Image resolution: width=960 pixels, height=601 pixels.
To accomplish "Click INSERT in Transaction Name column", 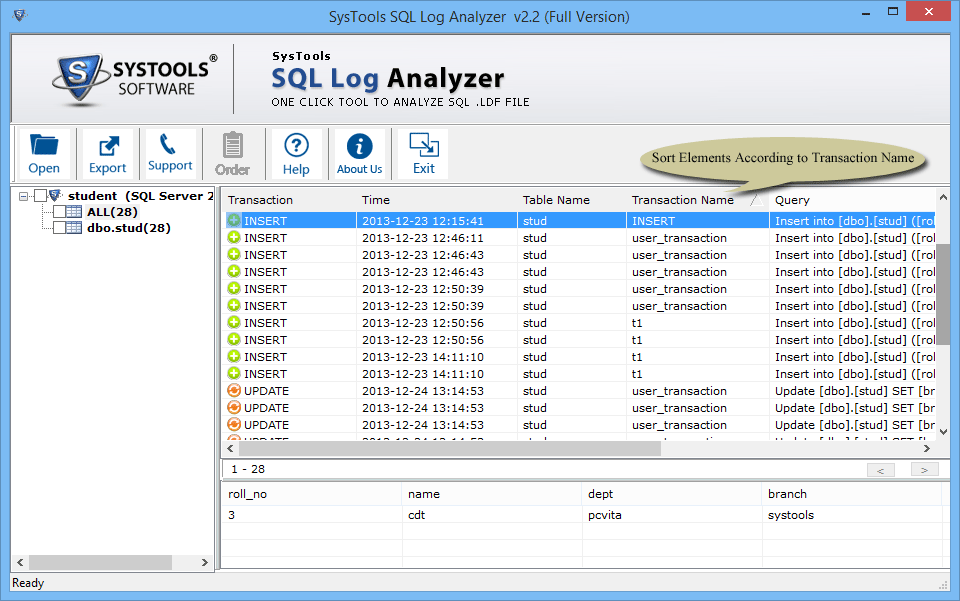I will [x=697, y=220].
